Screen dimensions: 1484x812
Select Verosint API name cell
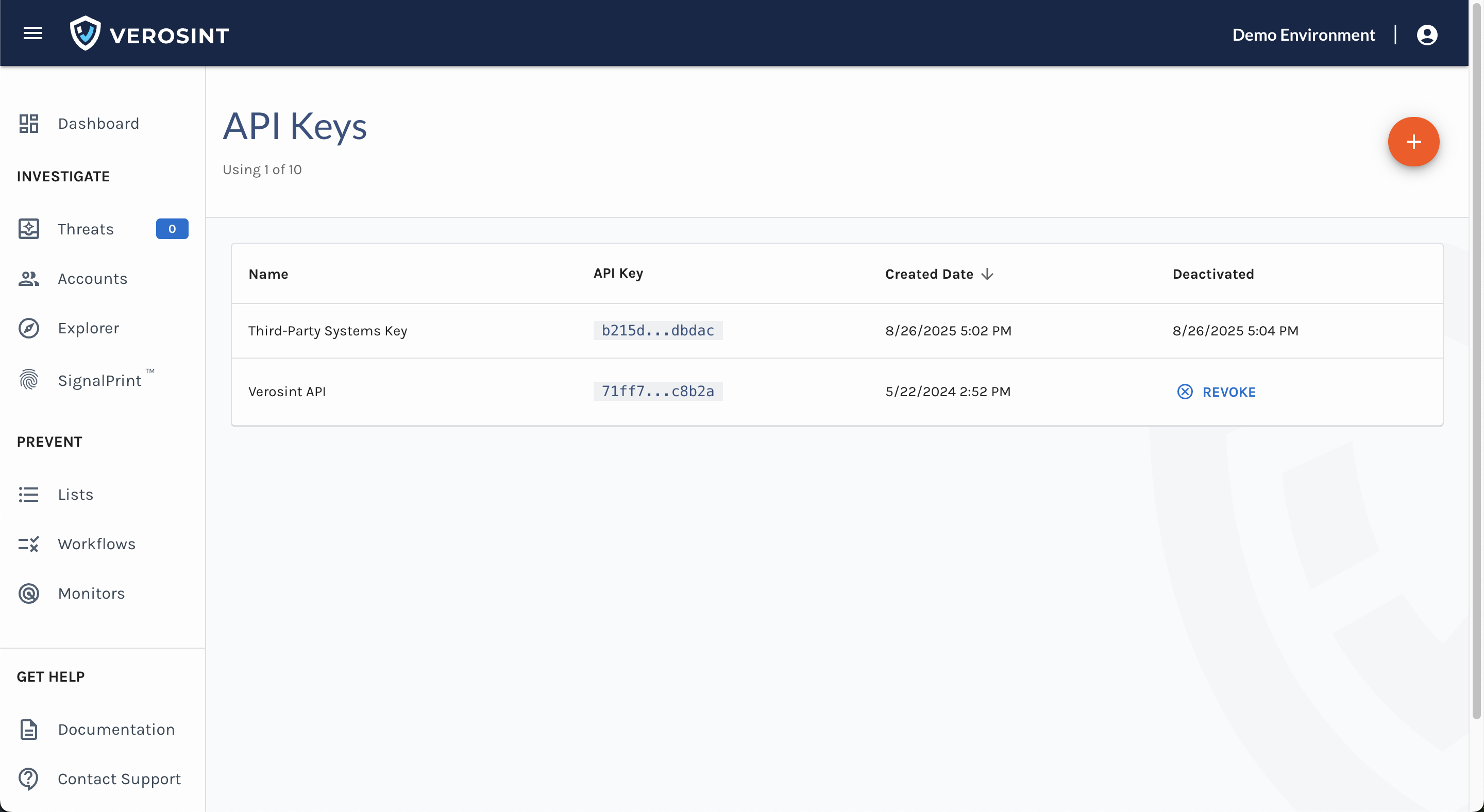pos(287,392)
